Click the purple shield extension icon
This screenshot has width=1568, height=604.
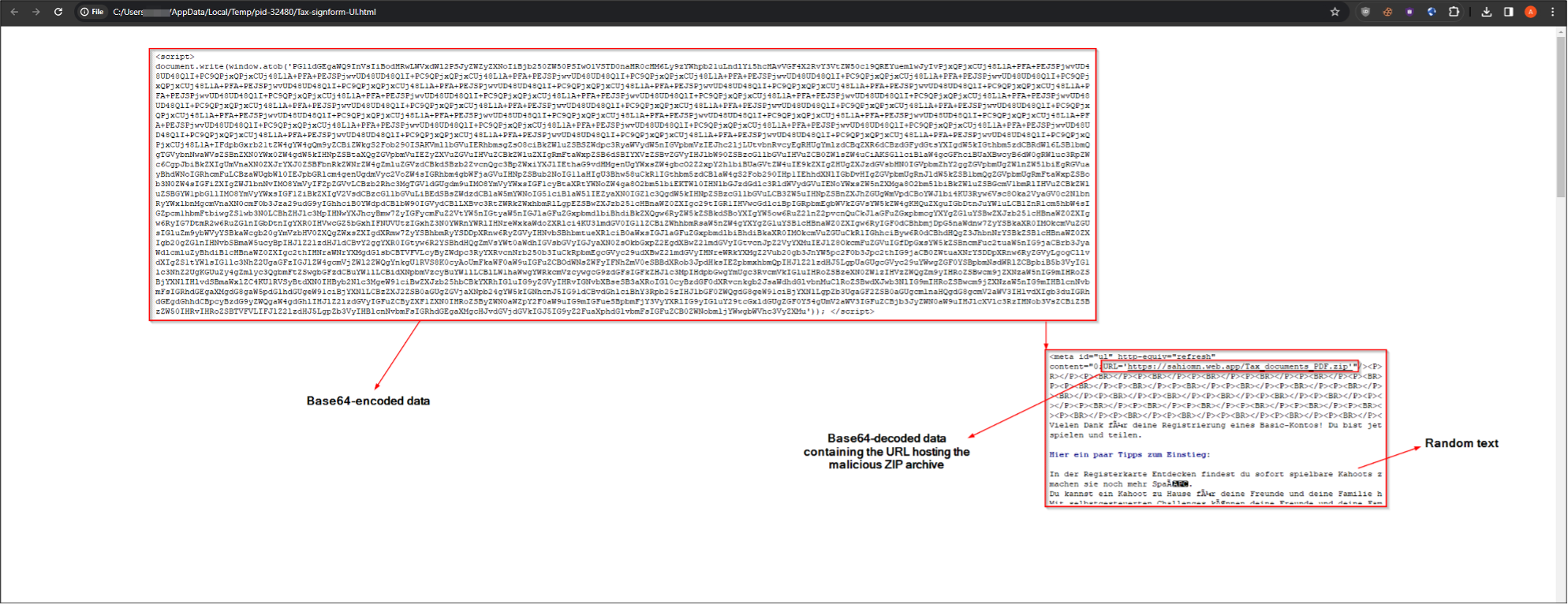1409,12
